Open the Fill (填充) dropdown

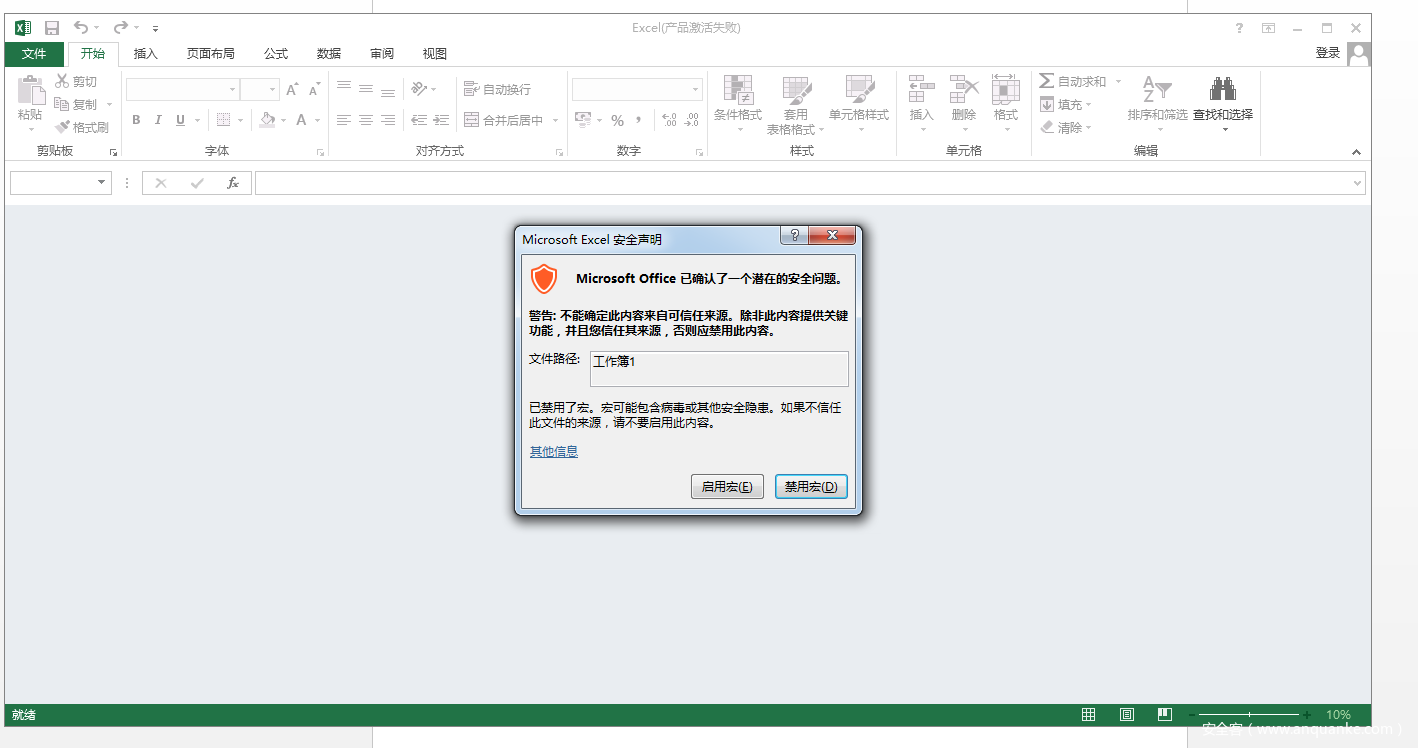(x=1065, y=104)
